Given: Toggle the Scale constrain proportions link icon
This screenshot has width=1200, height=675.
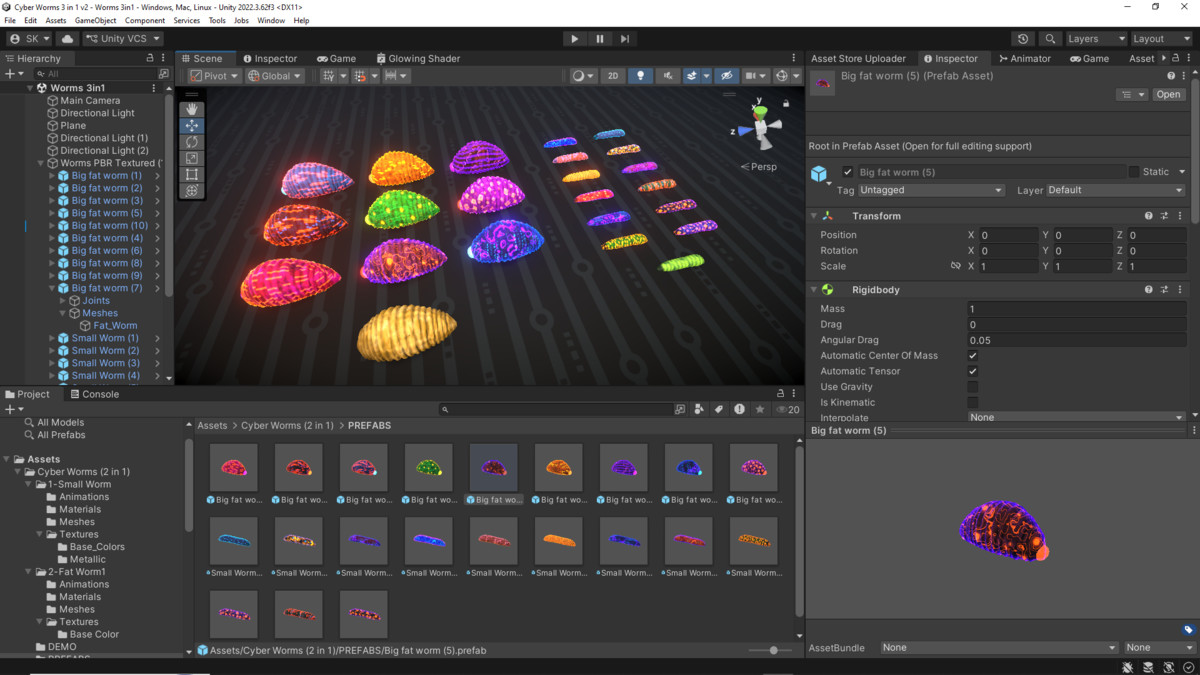Looking at the screenshot, I should point(955,267).
